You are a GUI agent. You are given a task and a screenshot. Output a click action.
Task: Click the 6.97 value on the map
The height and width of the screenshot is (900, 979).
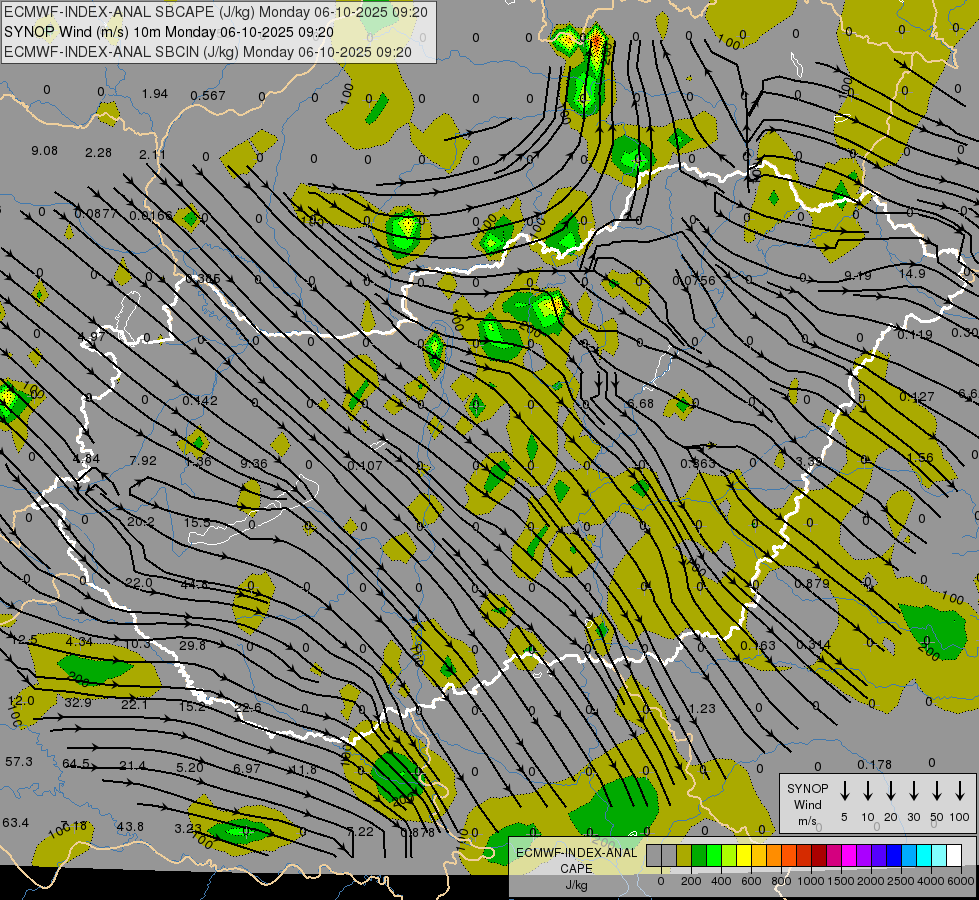(x=247, y=768)
